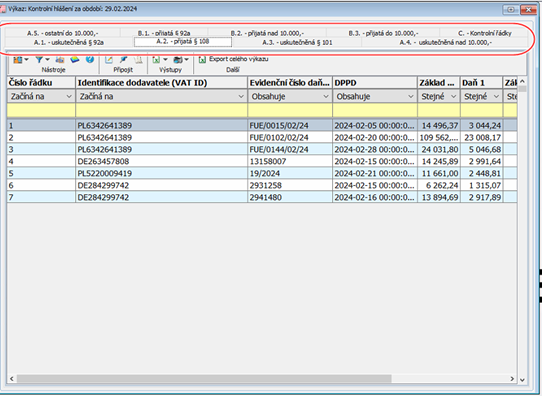Click the chart icon in Nástroje group
Image resolution: width=542 pixels, height=396 pixels.
60,60
